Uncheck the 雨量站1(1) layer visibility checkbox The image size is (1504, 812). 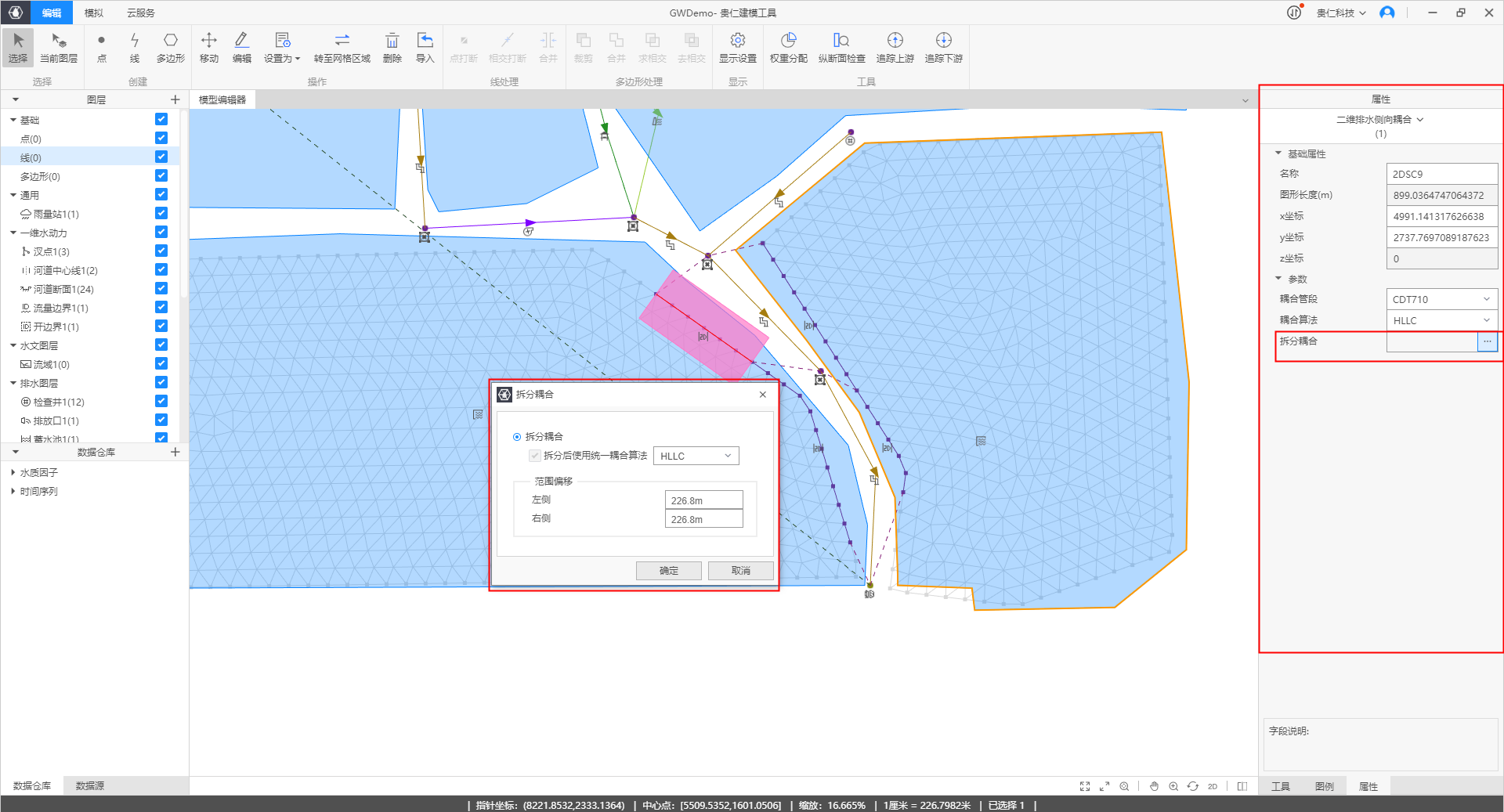[161, 214]
